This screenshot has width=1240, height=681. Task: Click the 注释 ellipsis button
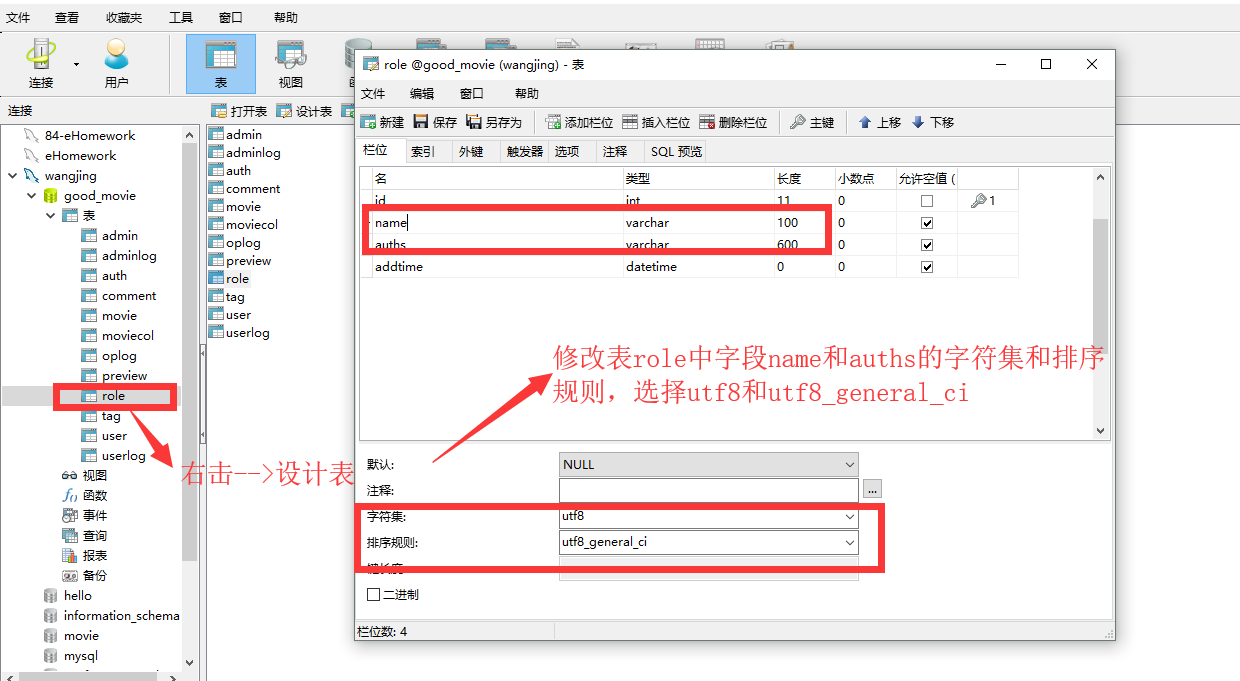click(872, 490)
